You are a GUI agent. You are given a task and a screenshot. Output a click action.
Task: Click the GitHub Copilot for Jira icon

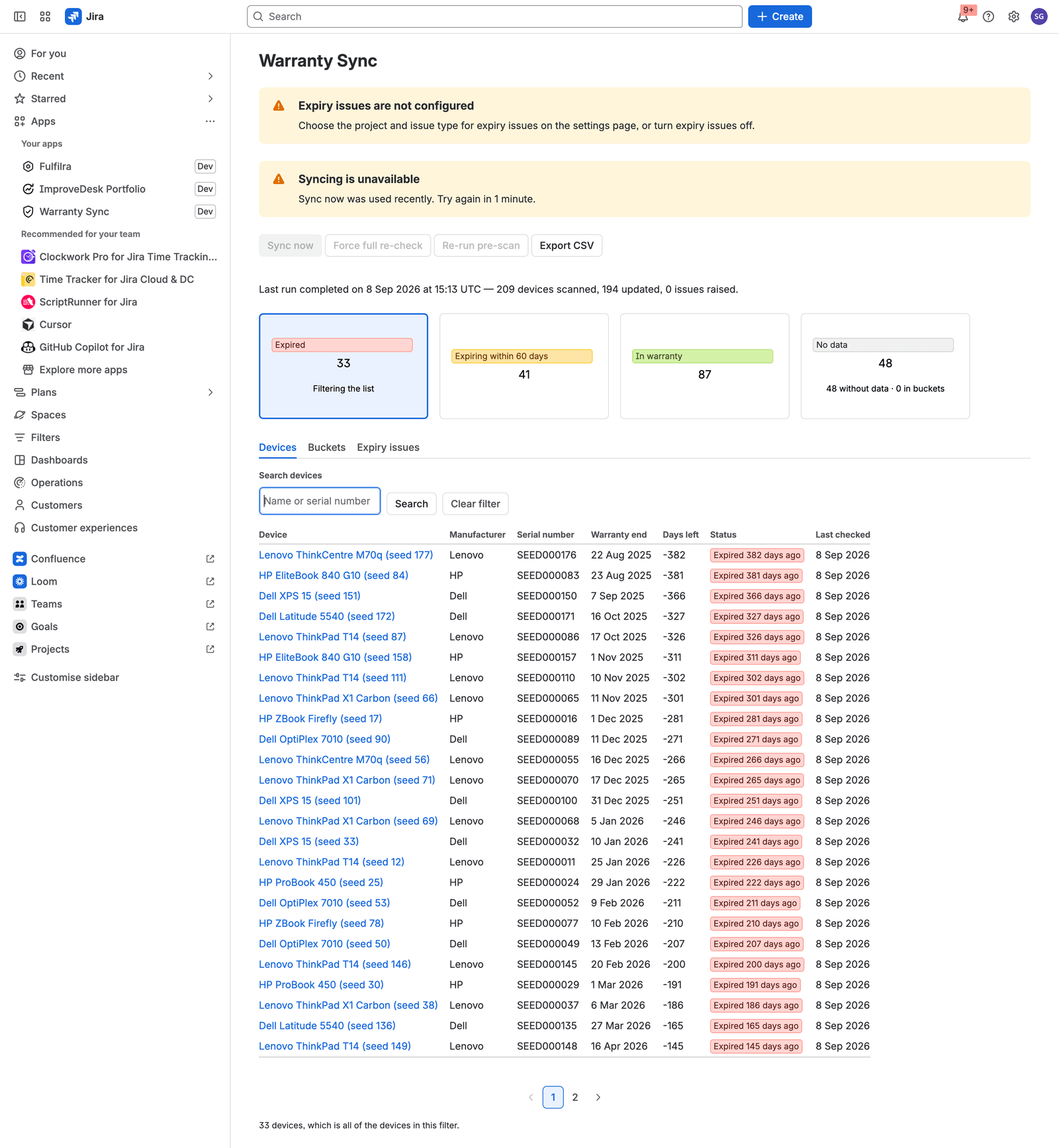pos(28,347)
